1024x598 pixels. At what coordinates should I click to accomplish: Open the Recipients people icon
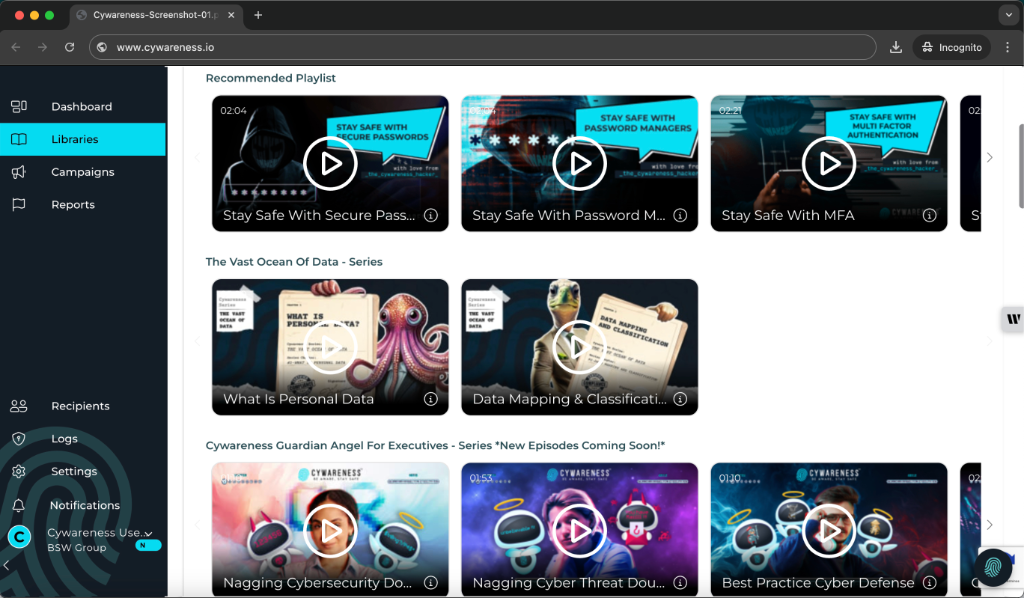pos(19,406)
